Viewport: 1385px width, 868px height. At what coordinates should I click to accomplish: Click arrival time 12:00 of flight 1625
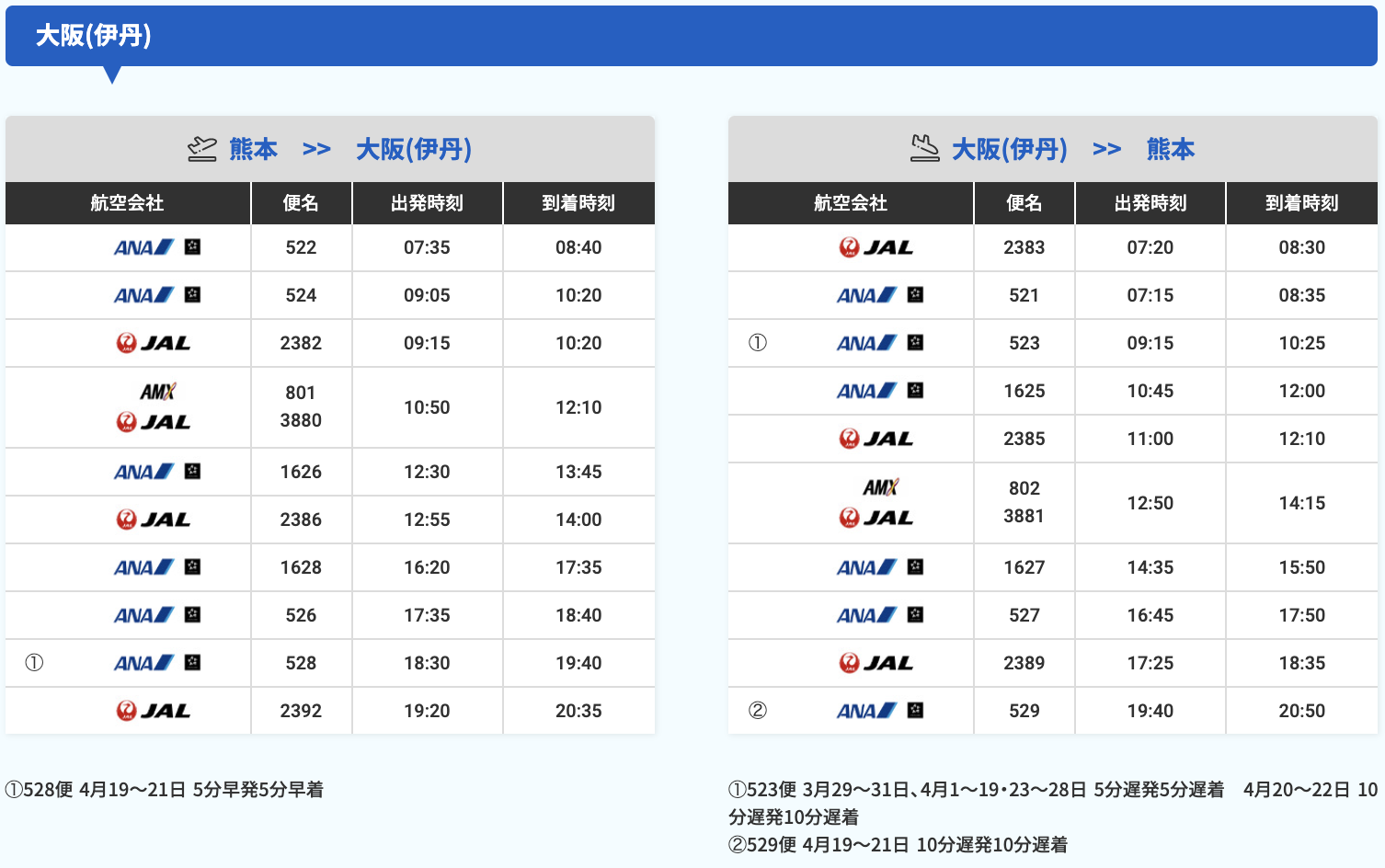coord(1302,391)
